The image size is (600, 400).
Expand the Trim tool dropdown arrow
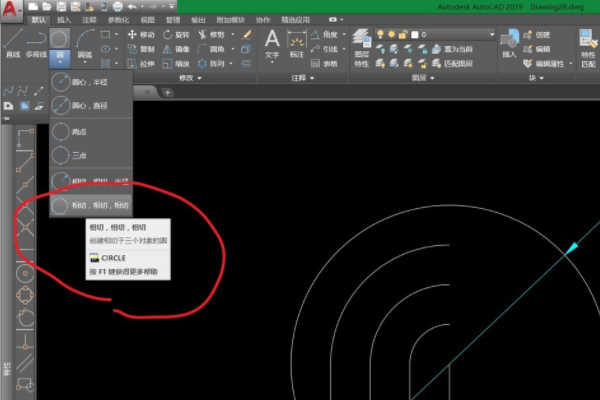pyautogui.click(x=232, y=34)
